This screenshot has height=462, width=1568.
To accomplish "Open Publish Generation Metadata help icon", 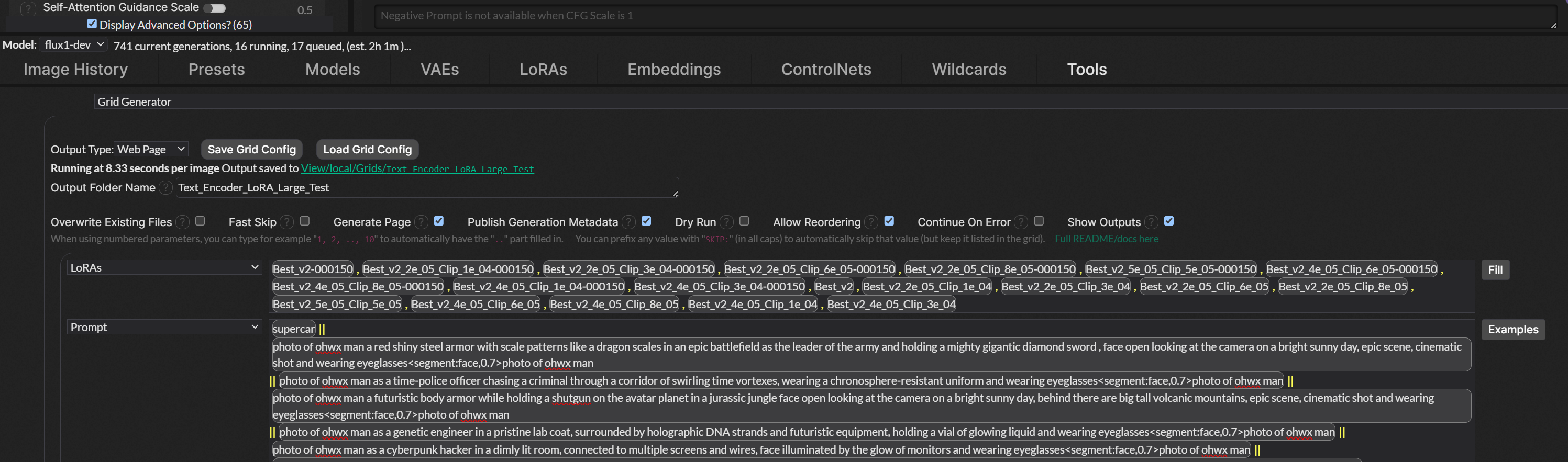I will pyautogui.click(x=629, y=222).
